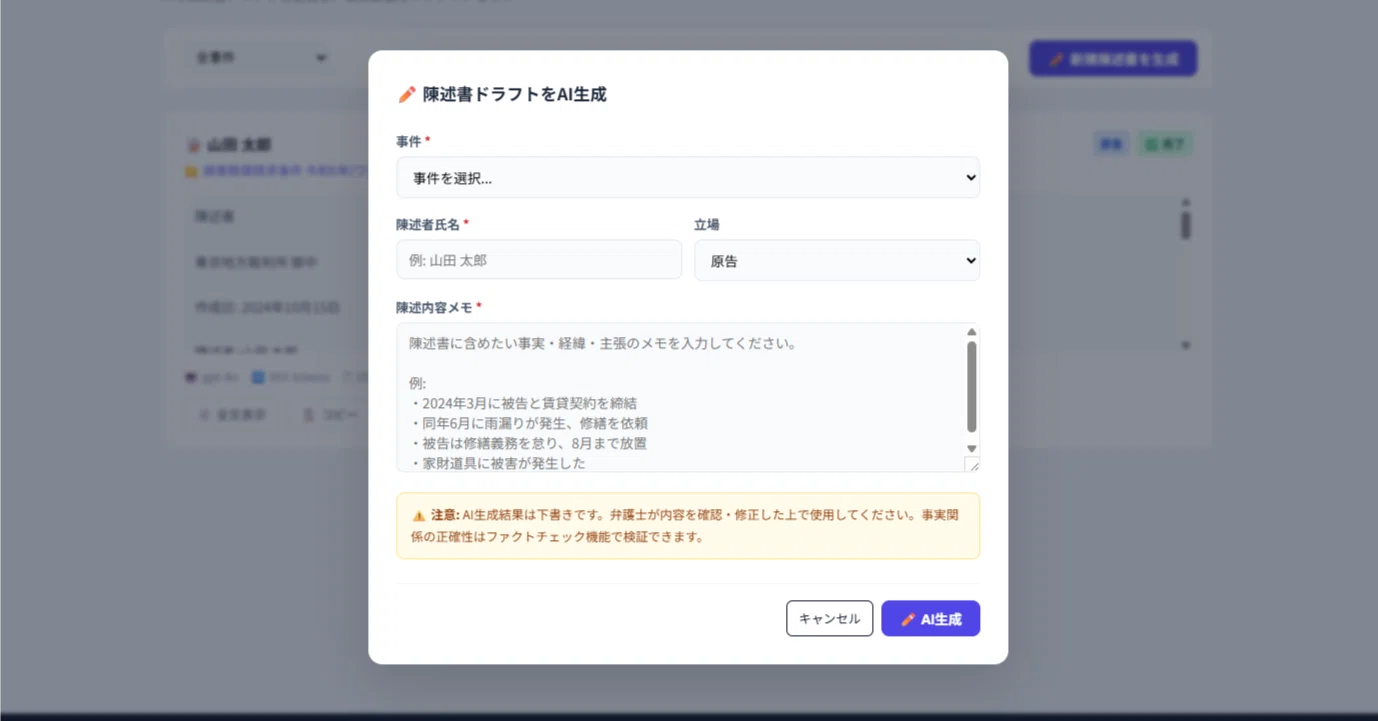
Task: Click the green 完了 status badge in background
Action: coord(1166,145)
